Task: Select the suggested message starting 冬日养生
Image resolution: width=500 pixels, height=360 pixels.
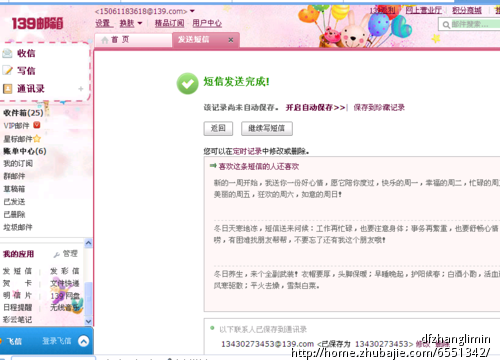Action: pyautogui.click(x=357, y=280)
